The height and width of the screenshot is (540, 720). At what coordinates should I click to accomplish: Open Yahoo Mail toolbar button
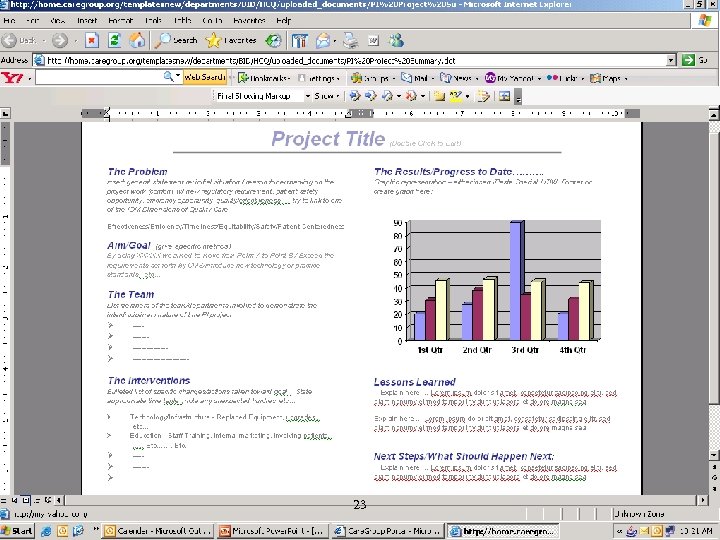[418, 78]
